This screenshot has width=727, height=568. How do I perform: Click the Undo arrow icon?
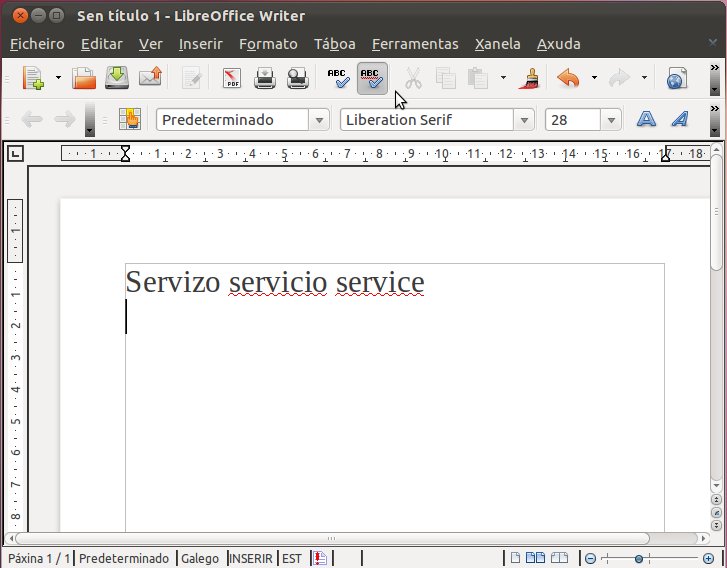(x=568, y=78)
